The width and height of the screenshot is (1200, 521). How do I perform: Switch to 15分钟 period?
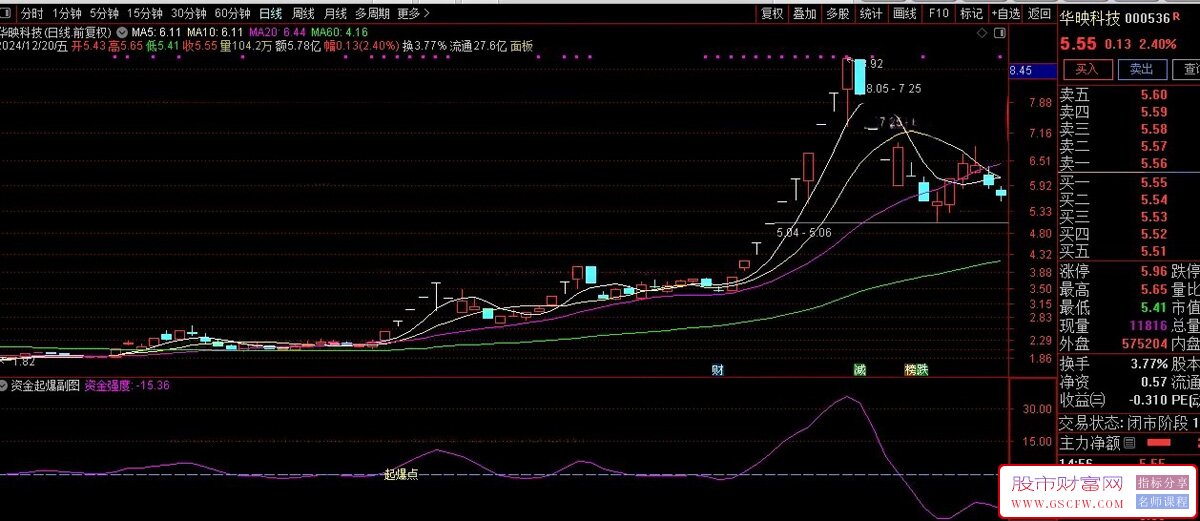pyautogui.click(x=143, y=14)
